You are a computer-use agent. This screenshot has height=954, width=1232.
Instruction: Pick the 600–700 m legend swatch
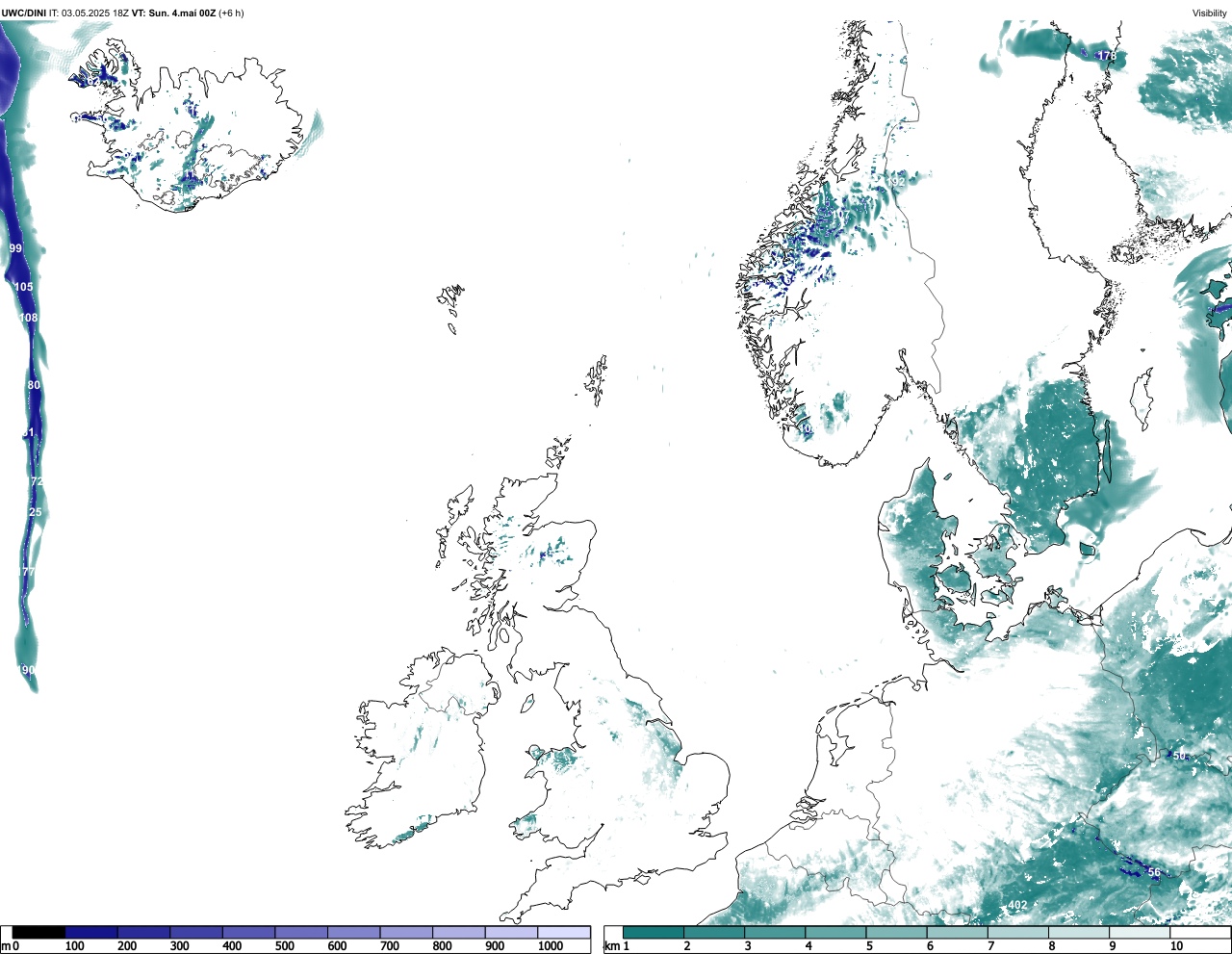354,932
